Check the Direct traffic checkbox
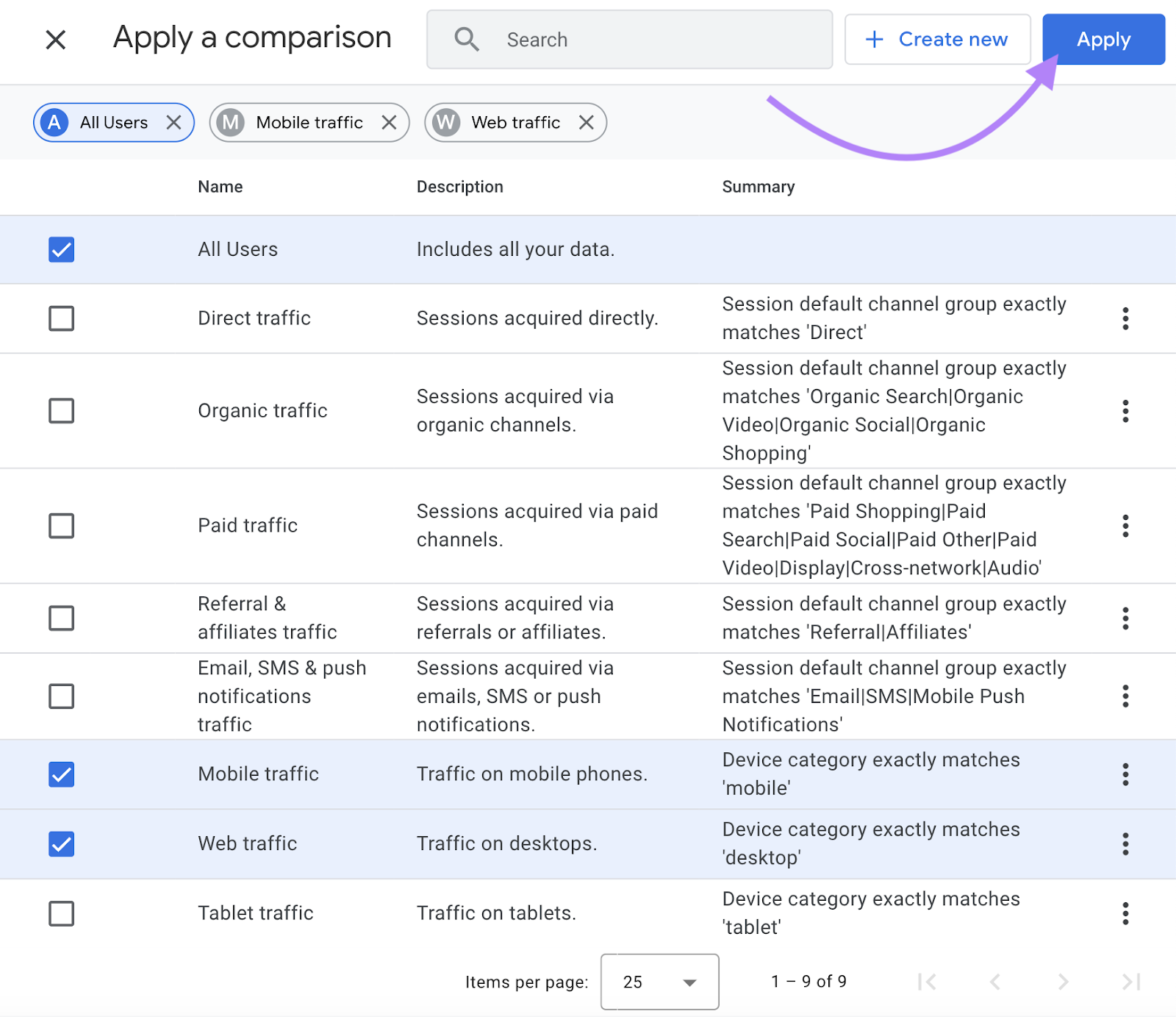 61,318
